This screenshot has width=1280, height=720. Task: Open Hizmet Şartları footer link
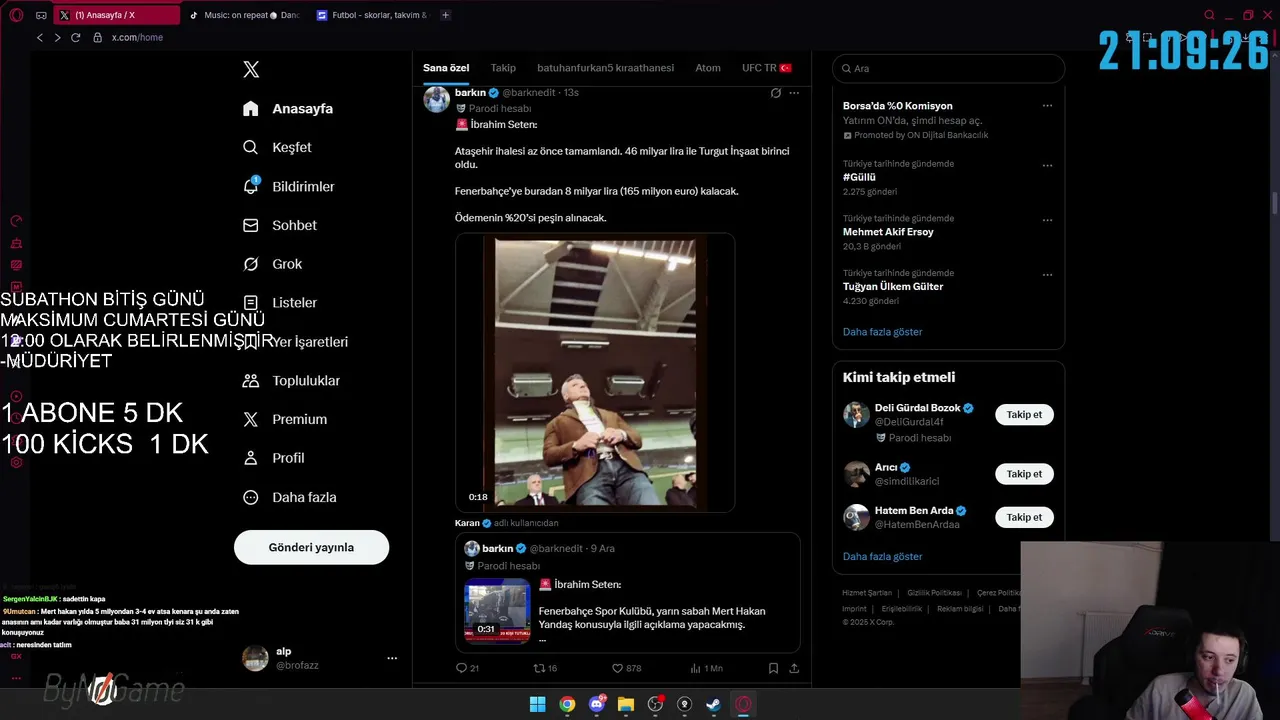click(866, 593)
